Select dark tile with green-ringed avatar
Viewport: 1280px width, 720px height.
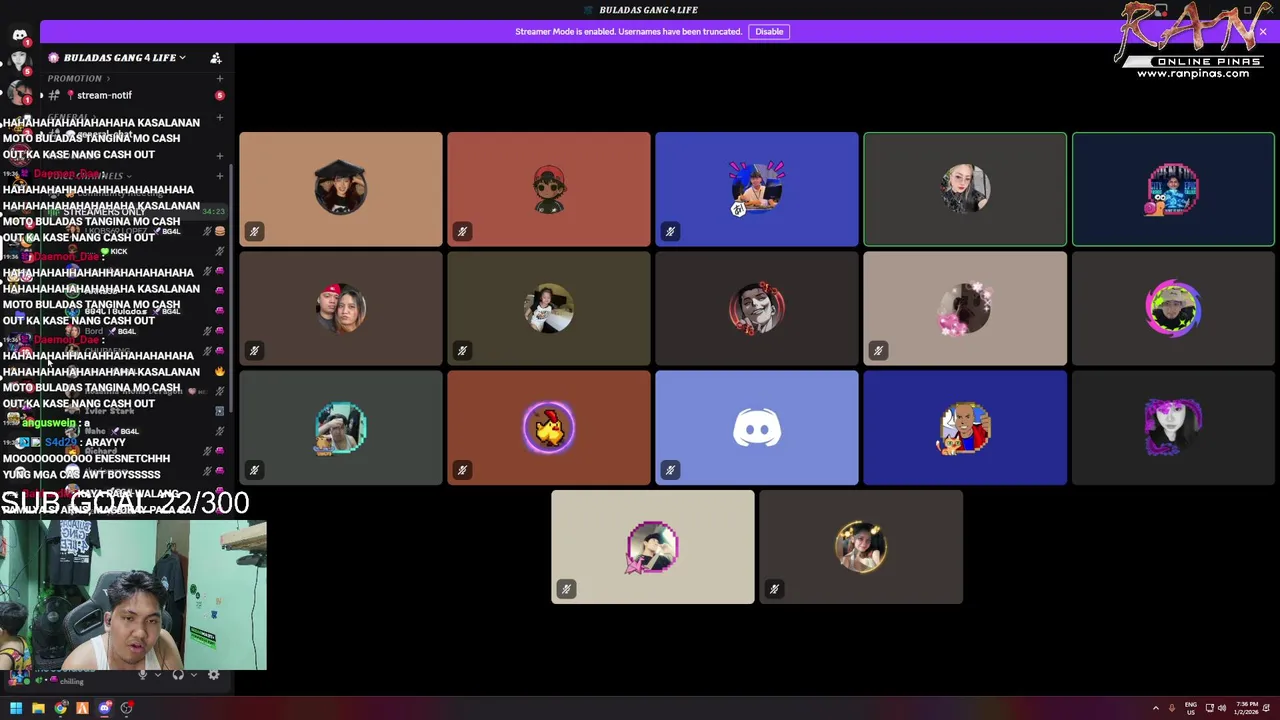(x=1173, y=308)
